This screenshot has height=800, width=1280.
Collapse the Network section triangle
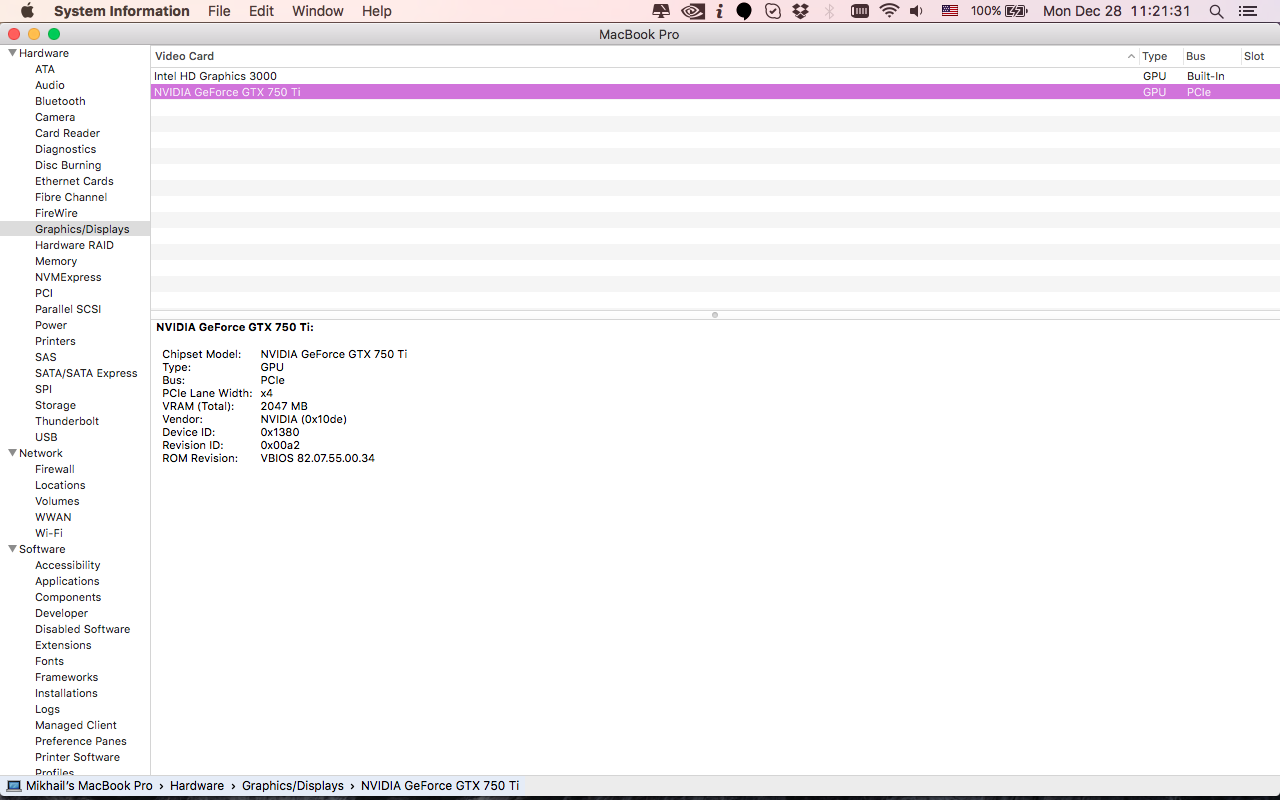[x=12, y=453]
